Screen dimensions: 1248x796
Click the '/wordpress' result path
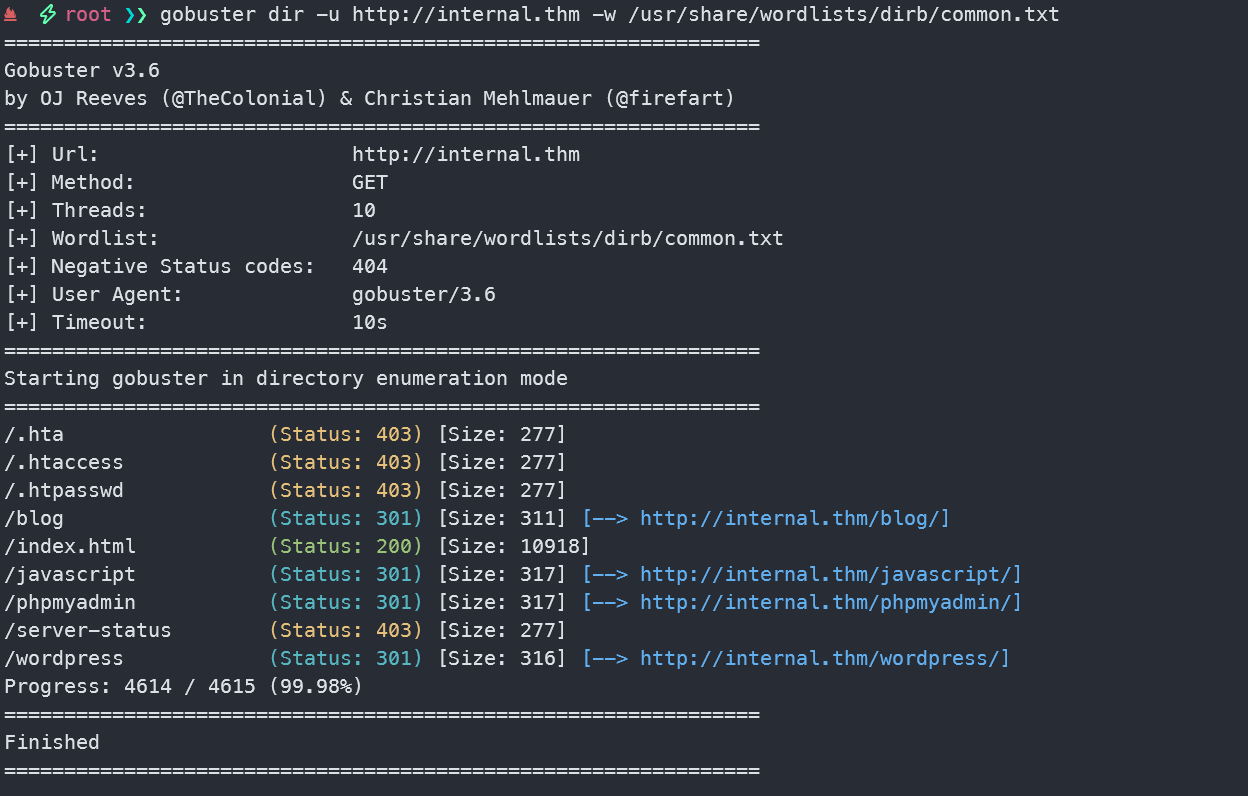click(64, 659)
